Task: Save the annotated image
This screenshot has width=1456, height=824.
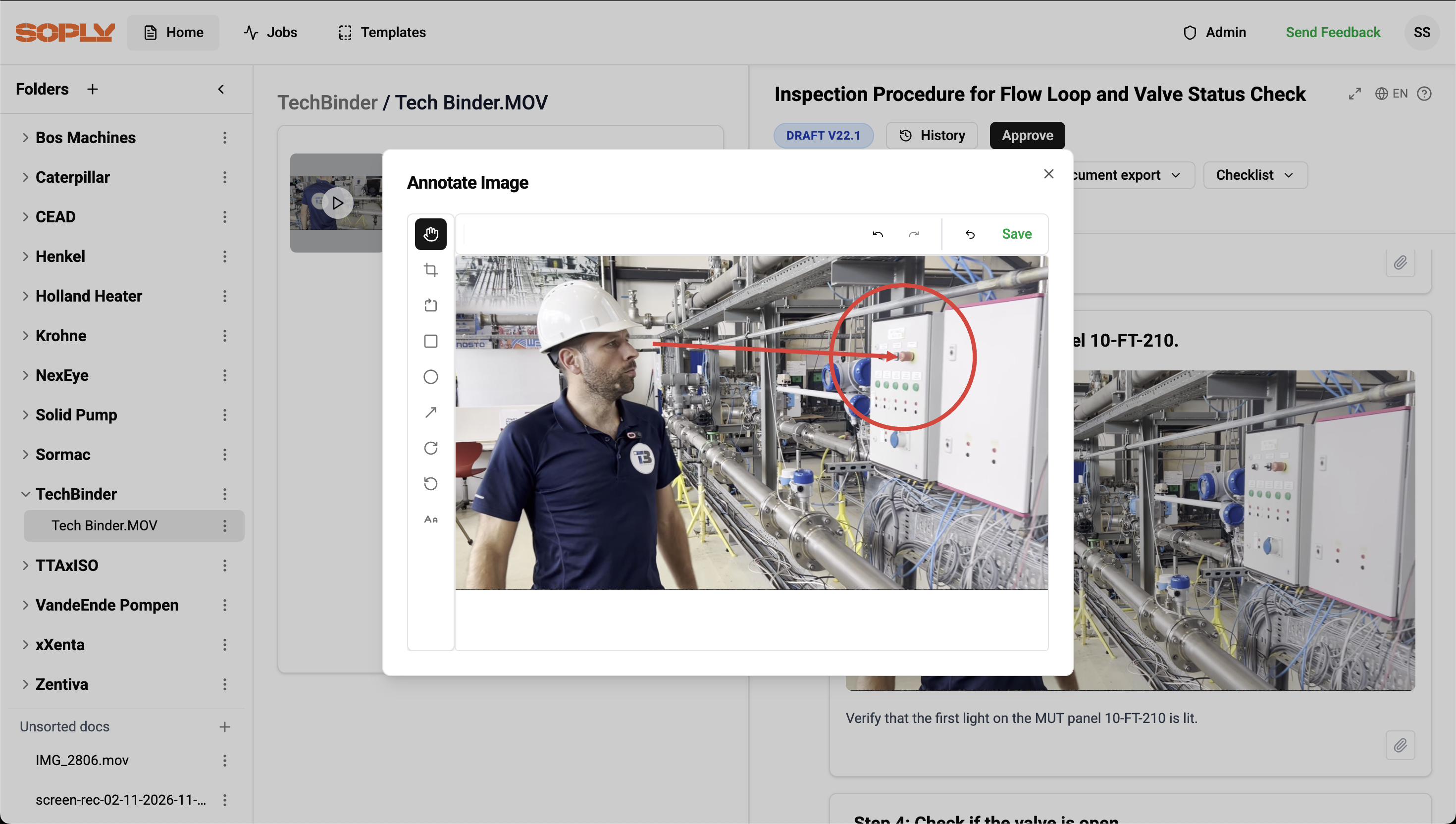Action: (x=1016, y=234)
